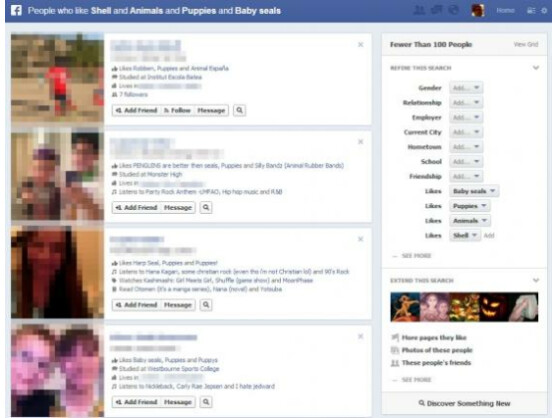Add Friend on Monster High result
The height and width of the screenshot is (418, 557).
click(x=136, y=208)
